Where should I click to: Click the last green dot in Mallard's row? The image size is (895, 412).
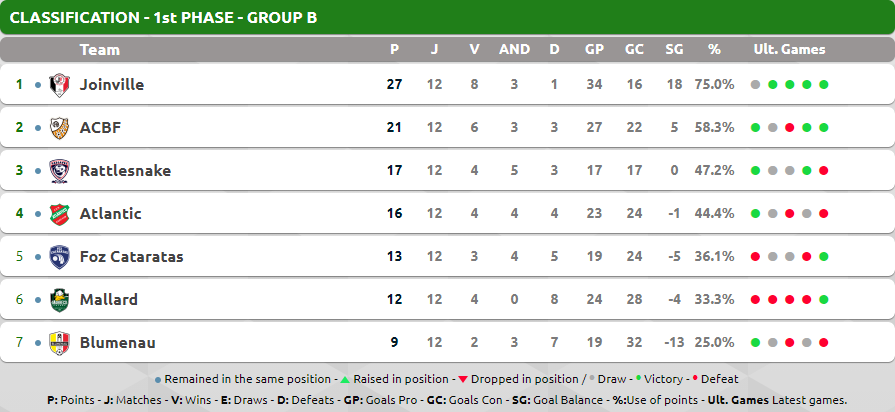coord(824,300)
